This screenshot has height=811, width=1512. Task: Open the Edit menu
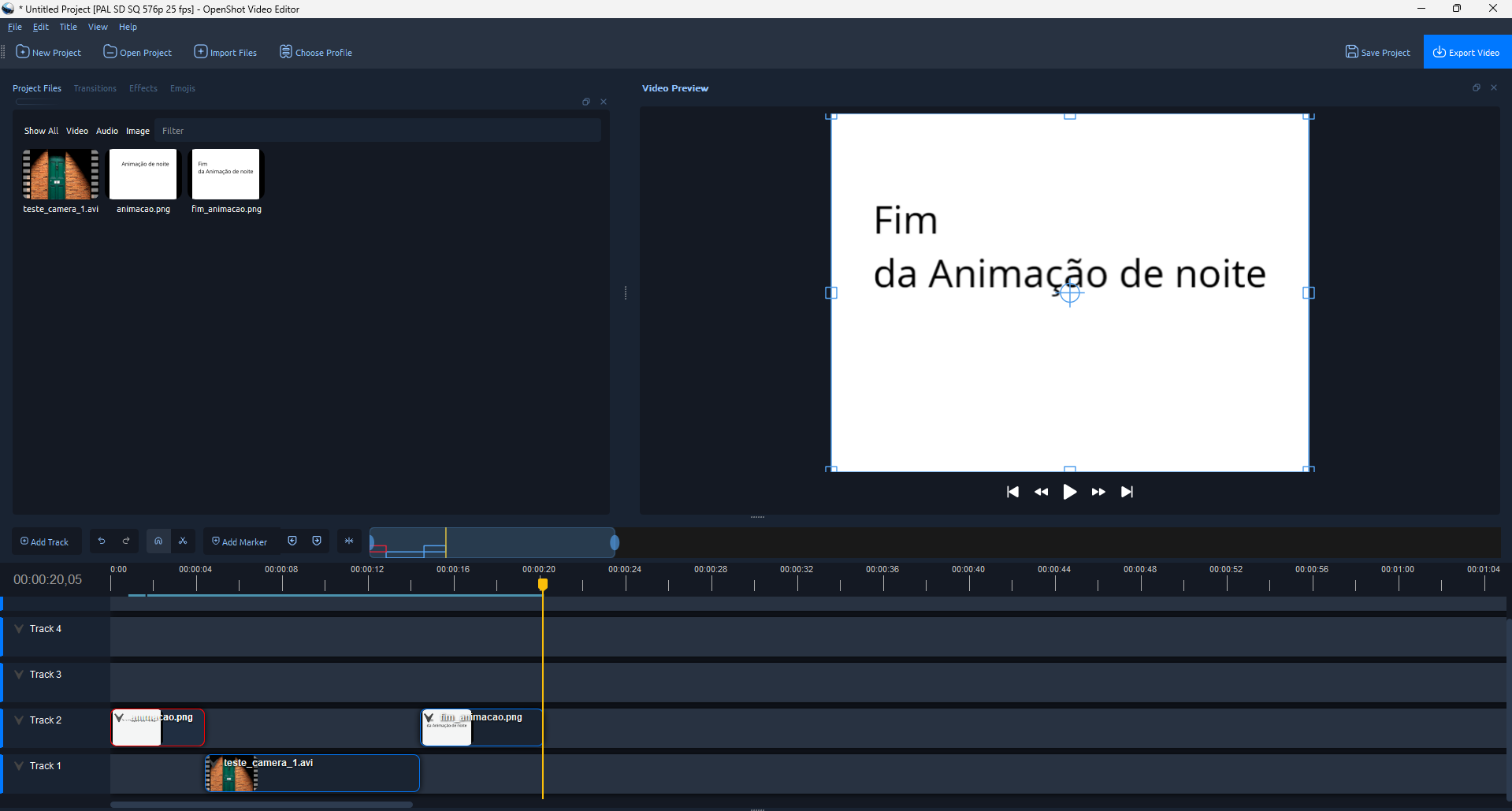[41, 27]
